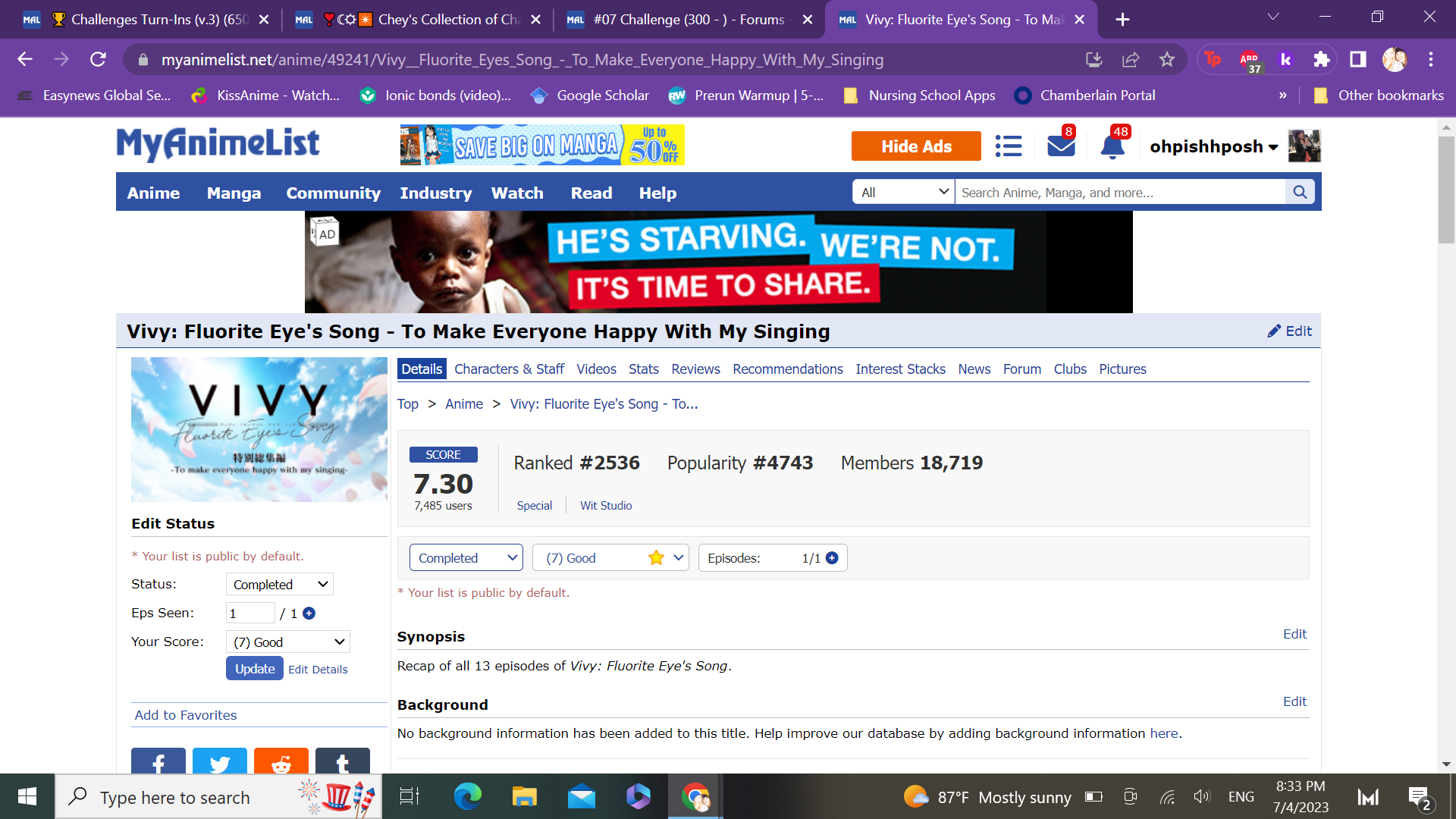Image resolution: width=1456 pixels, height=819 pixels.
Task: Click the site search magnifier button
Action: click(x=1300, y=193)
